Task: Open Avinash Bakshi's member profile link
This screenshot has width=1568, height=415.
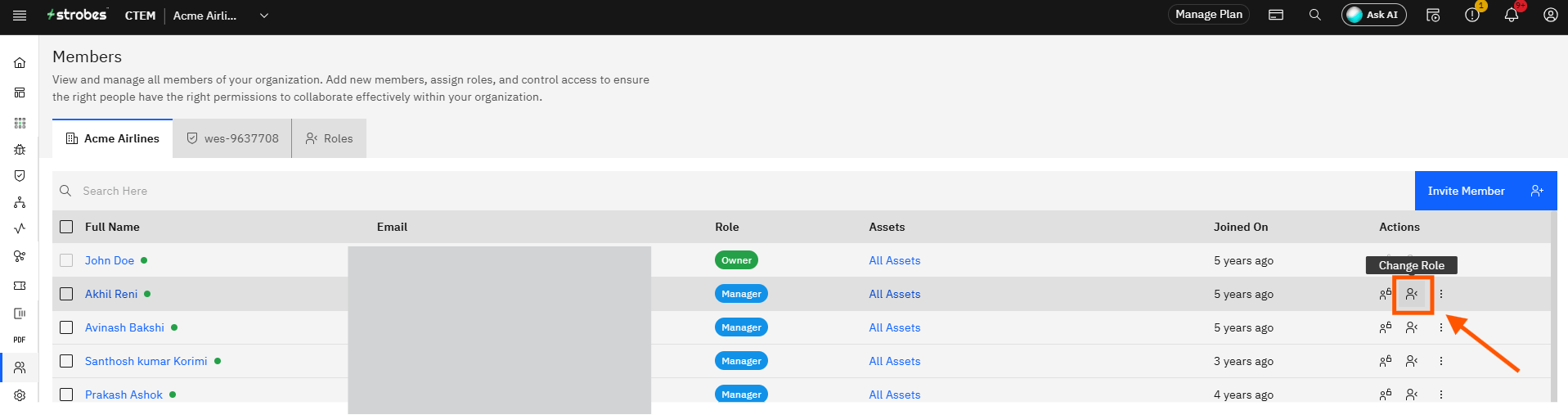Action: pos(124,327)
